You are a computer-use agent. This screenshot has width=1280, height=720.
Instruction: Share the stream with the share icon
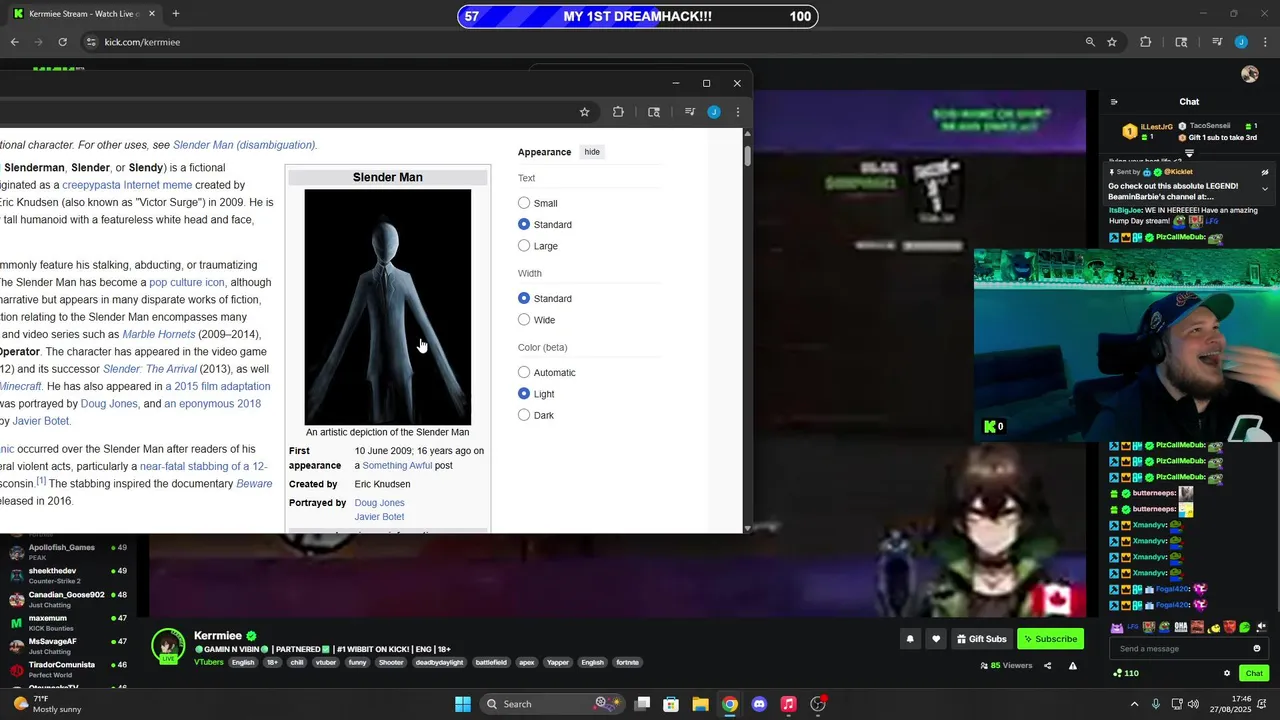[x=1048, y=666]
